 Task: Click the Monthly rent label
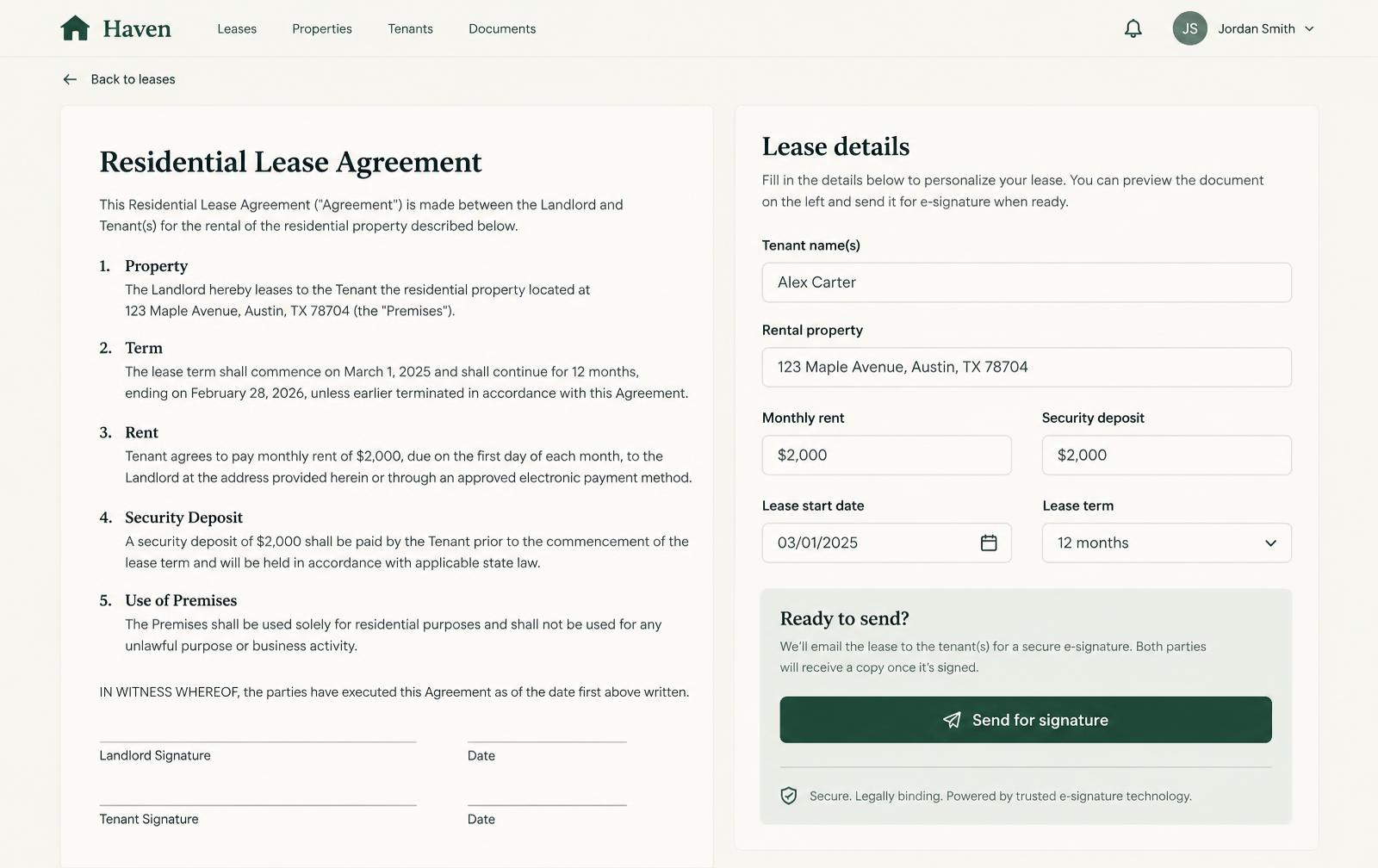(803, 418)
